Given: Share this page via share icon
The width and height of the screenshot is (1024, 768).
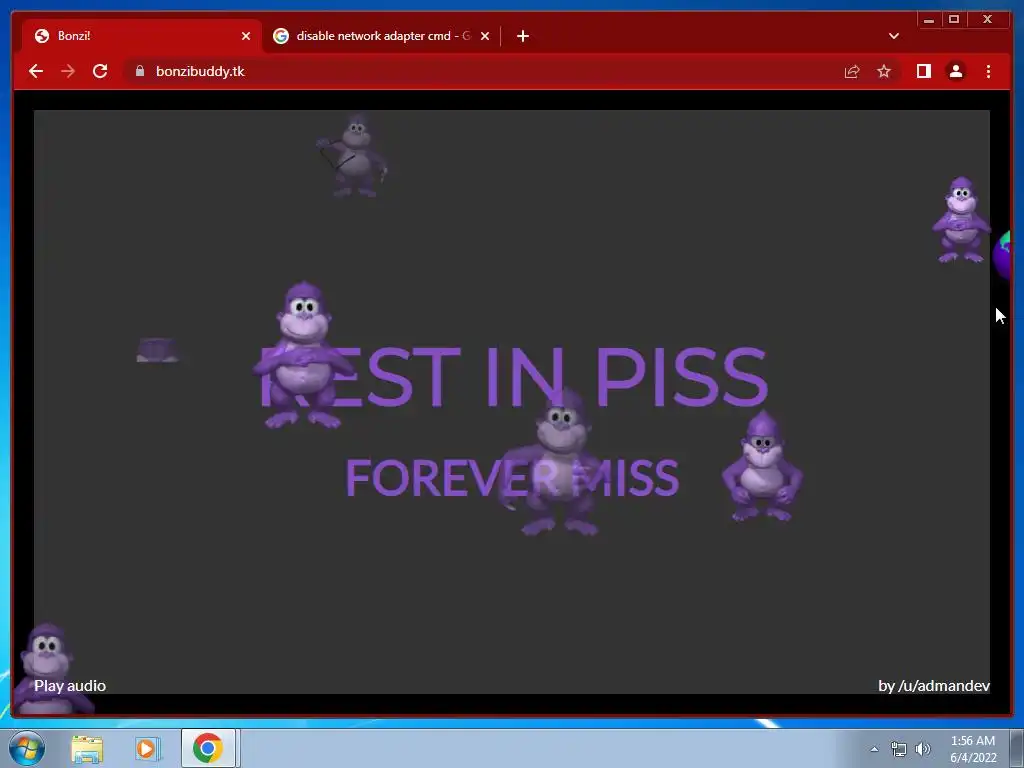Looking at the screenshot, I should click(852, 71).
